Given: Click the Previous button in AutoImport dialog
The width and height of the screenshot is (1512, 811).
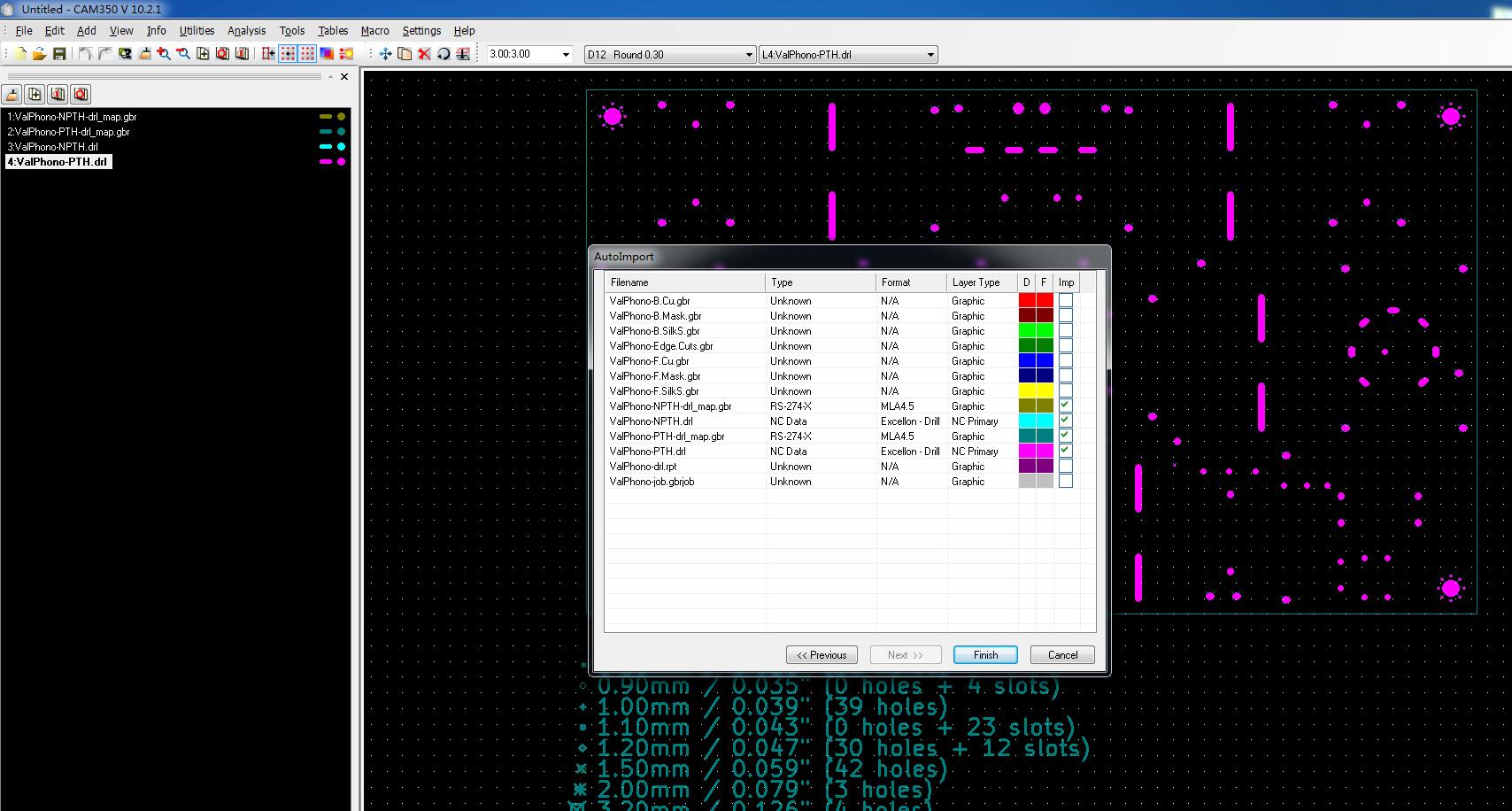Looking at the screenshot, I should [822, 655].
